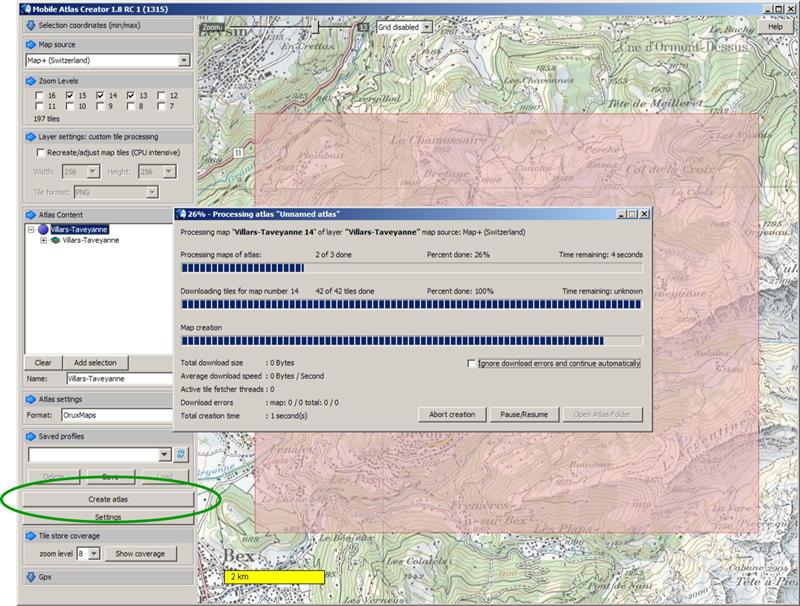The width and height of the screenshot is (800, 606).
Task: Click the arrow icon next to Gpx
Action: coord(29,577)
